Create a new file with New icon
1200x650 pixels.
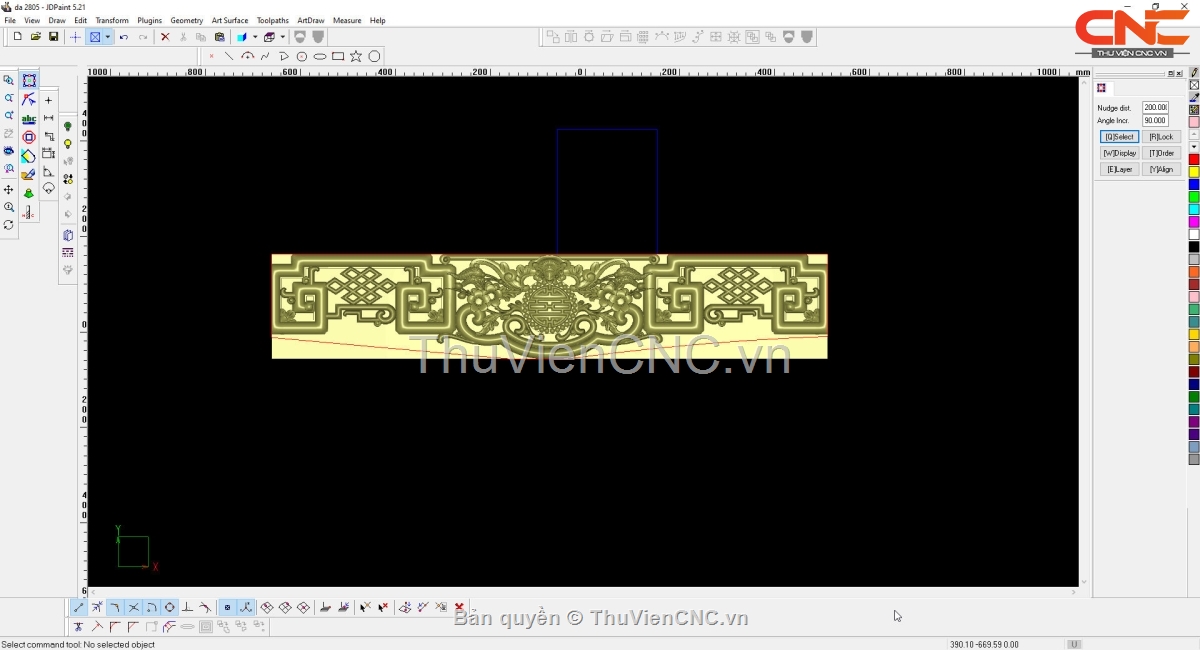(17, 37)
